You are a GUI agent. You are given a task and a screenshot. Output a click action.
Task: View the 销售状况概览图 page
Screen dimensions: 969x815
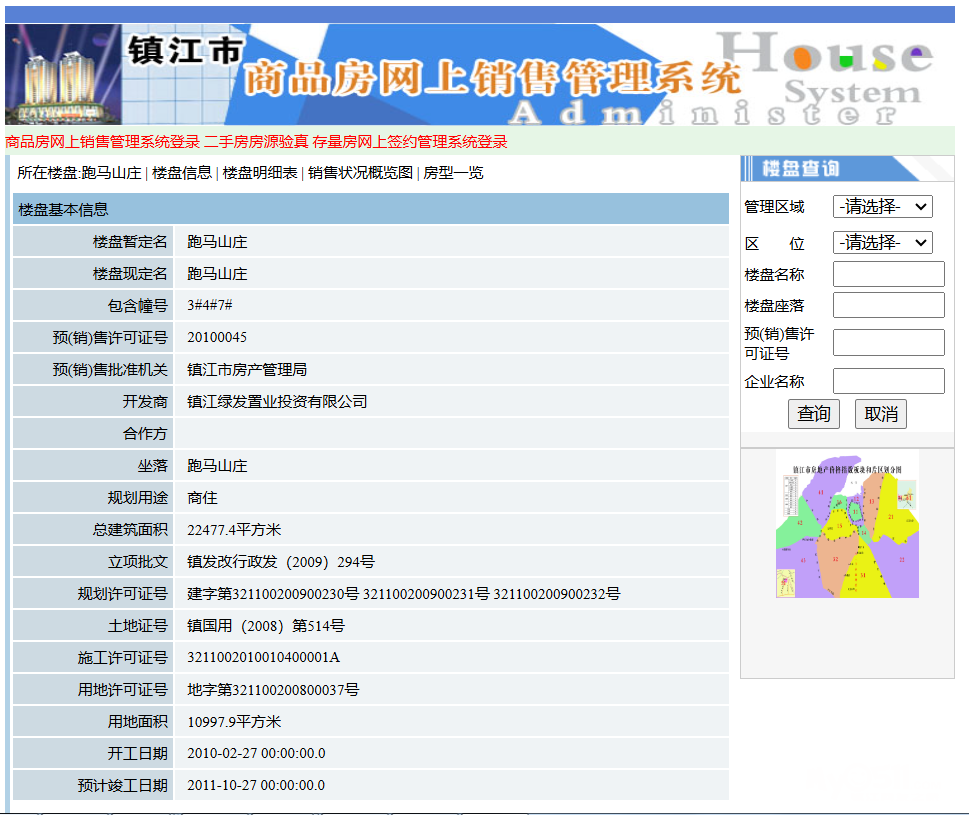coord(360,173)
